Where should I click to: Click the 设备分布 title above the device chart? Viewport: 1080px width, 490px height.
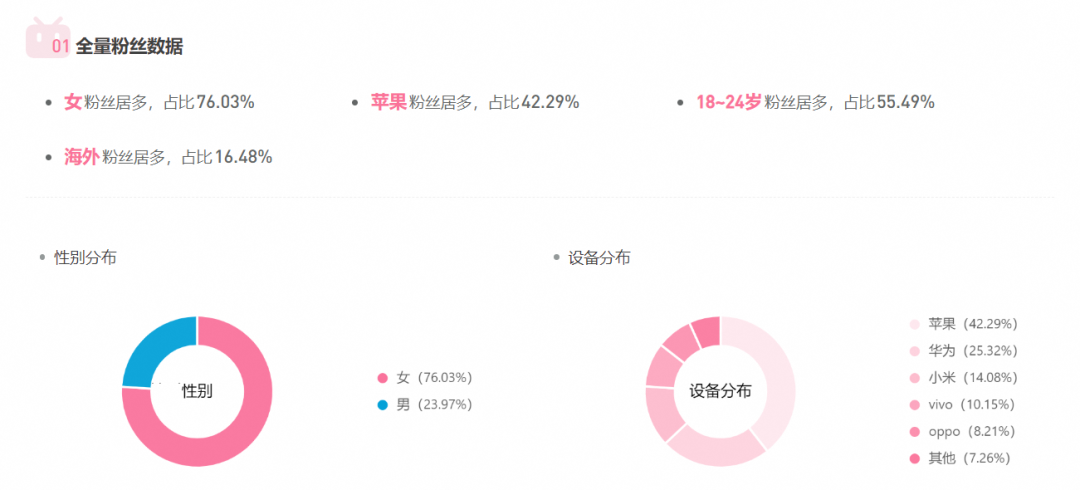[599, 258]
